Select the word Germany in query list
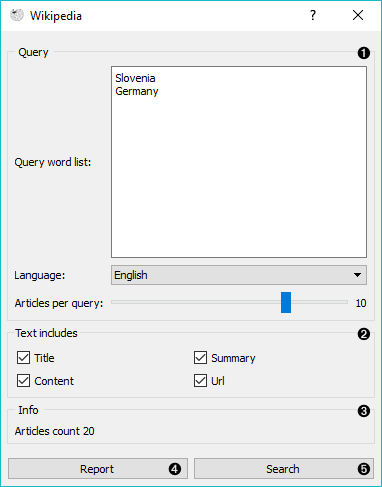This screenshot has height=487, width=382. pyautogui.click(x=137, y=91)
